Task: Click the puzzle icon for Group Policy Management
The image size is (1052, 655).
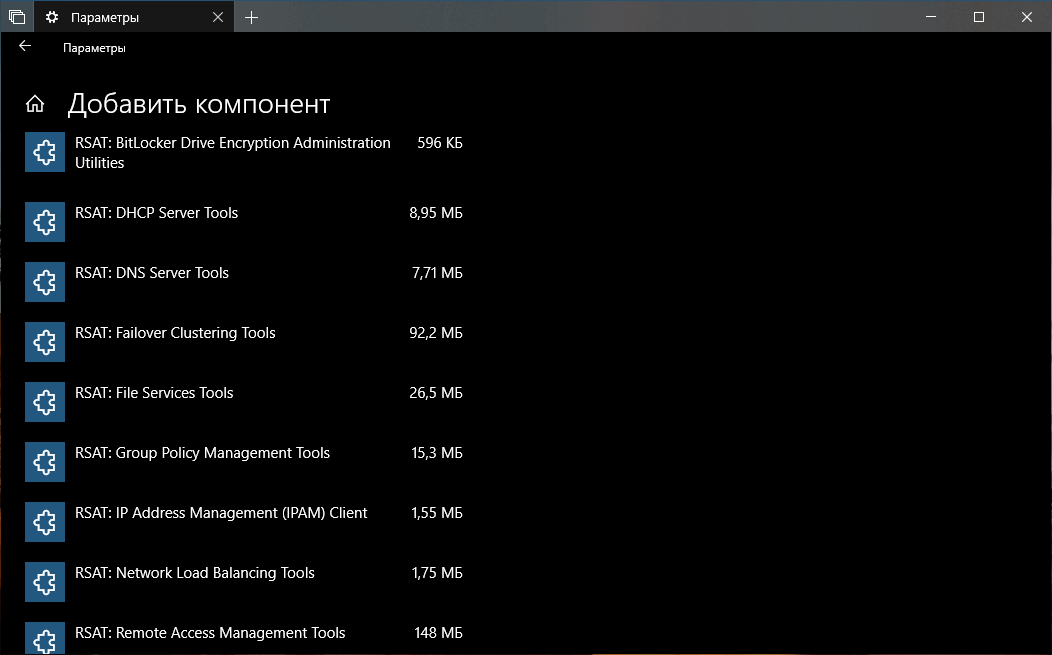Action: coord(45,462)
